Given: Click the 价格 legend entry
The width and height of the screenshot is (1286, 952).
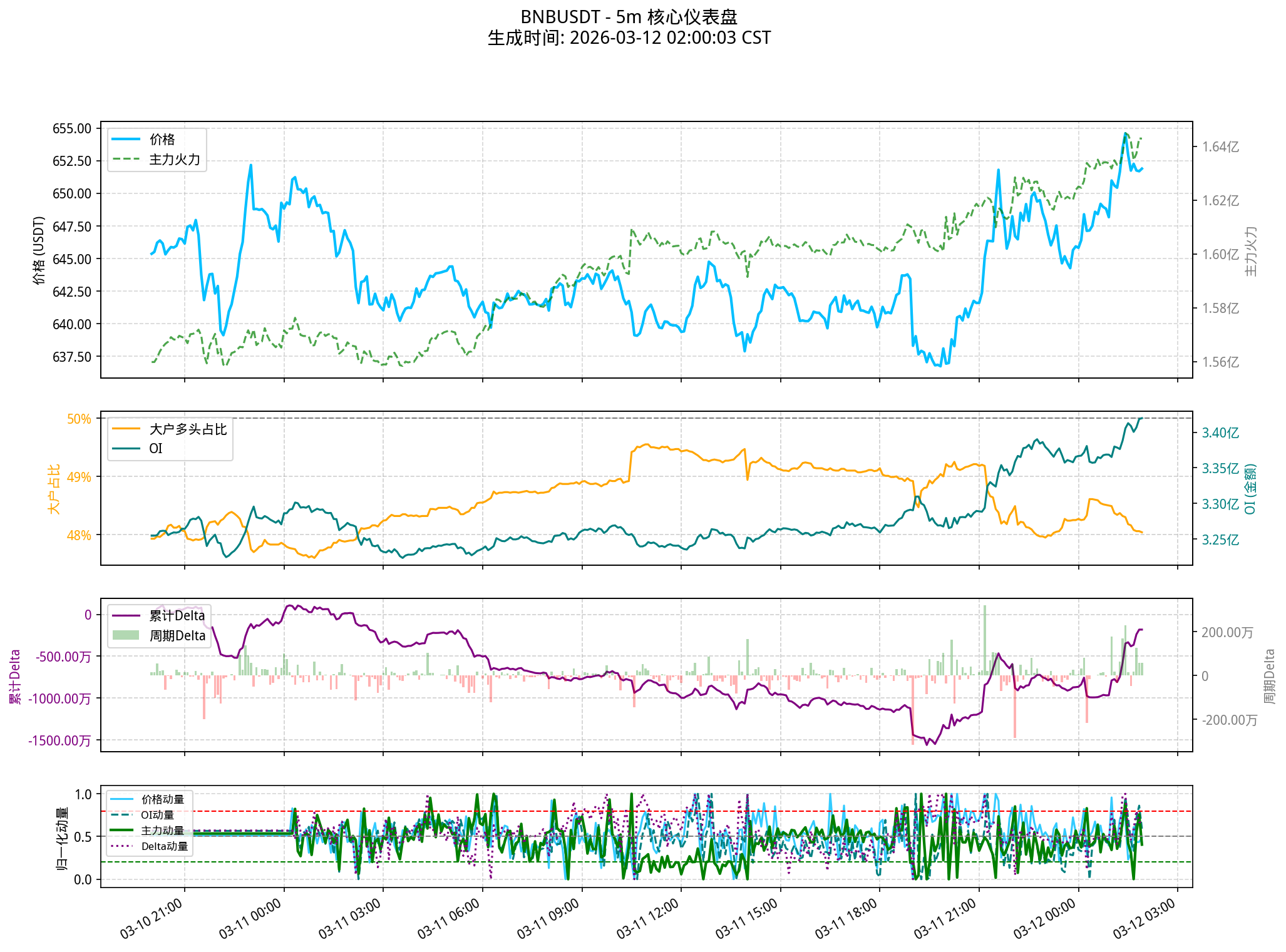Looking at the screenshot, I should click(162, 140).
